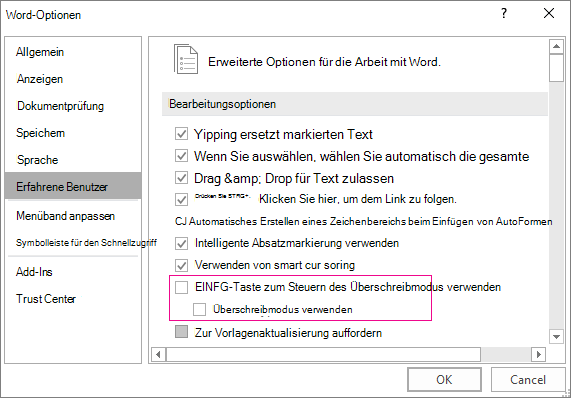
Task: Click the vertical scrollbar down arrow
Action: point(556,336)
